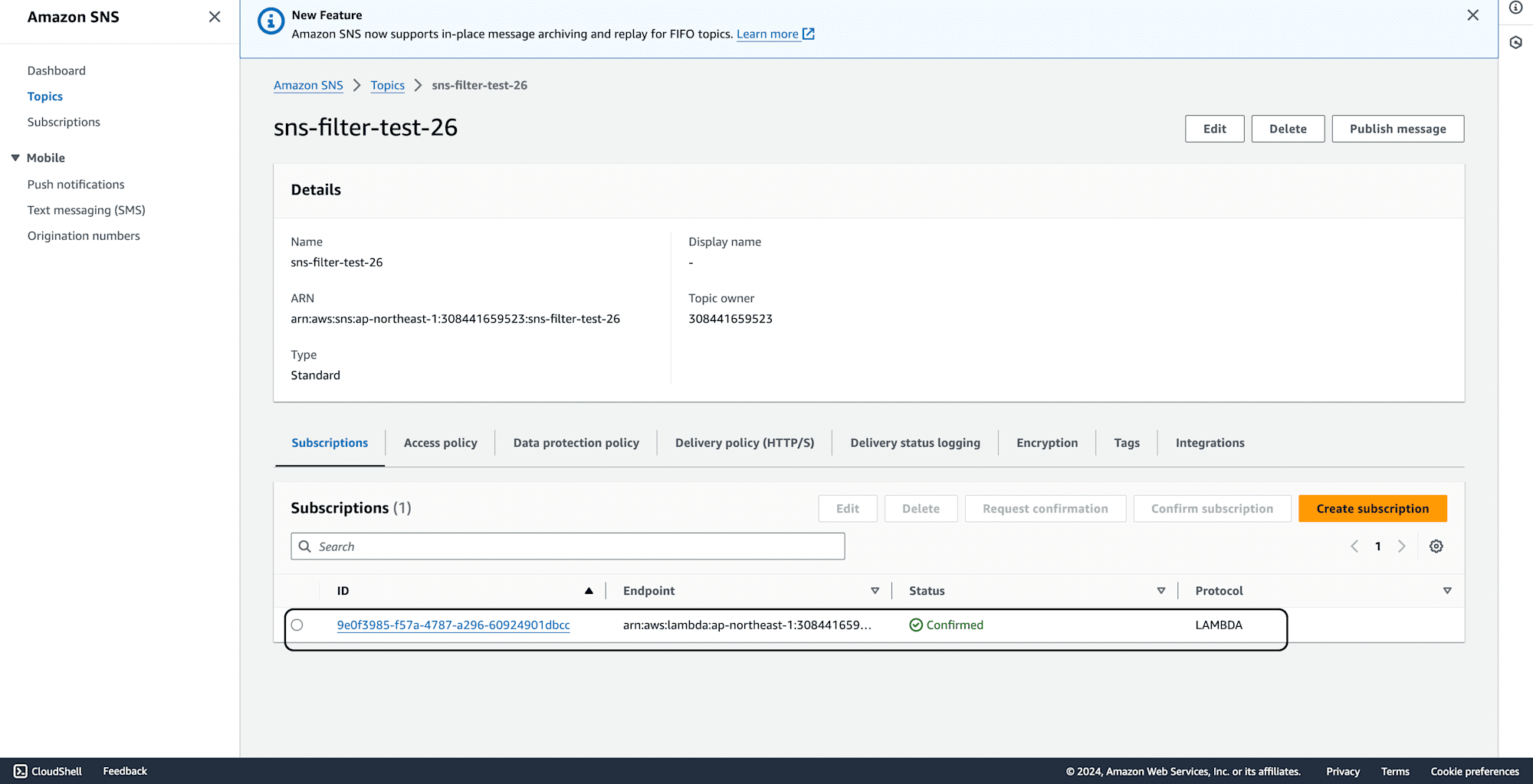Open Privacy link in footer
The image size is (1533, 784).
(1343, 772)
